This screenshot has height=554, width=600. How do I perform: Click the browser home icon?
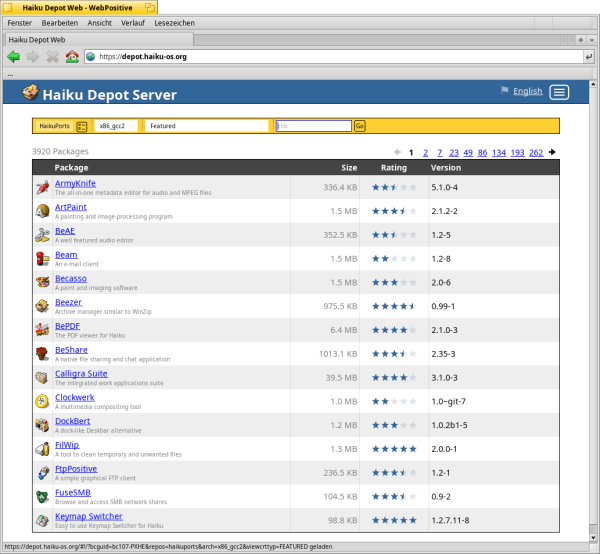pos(71,57)
